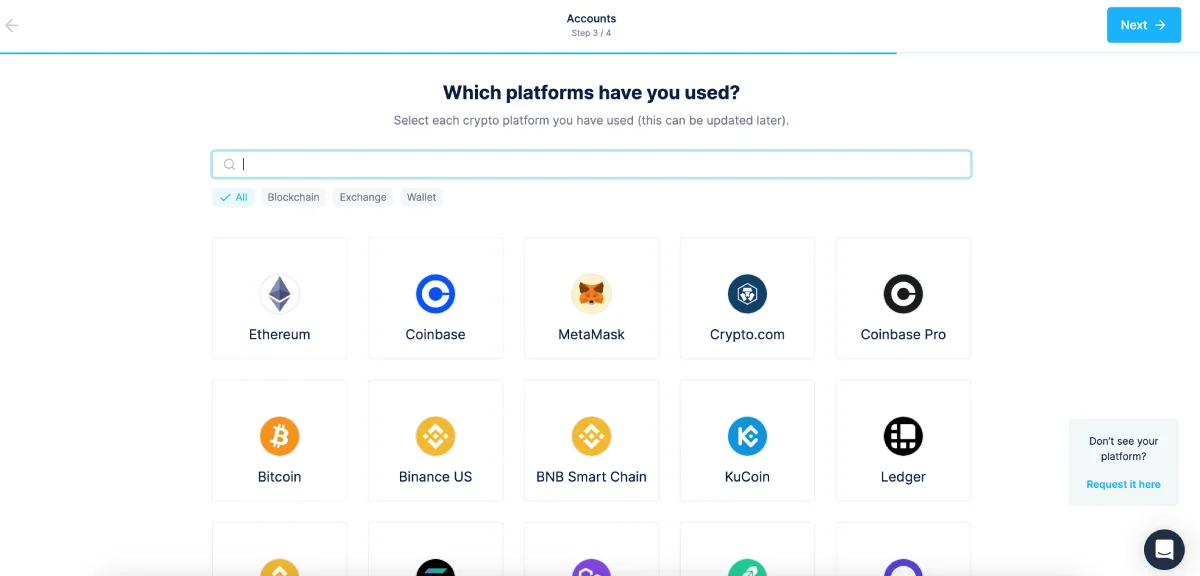Click the Coinbase logo icon
The height and width of the screenshot is (576, 1200).
coord(435,294)
